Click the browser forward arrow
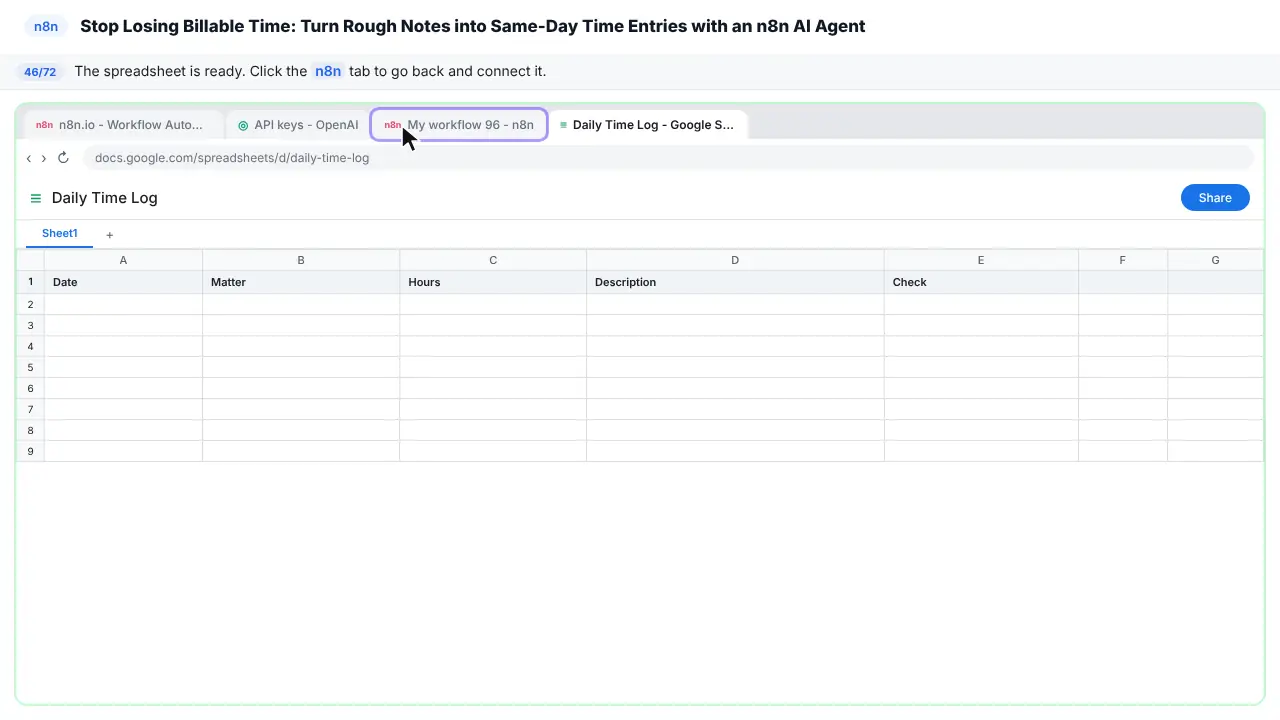The width and height of the screenshot is (1280, 720). [44, 158]
